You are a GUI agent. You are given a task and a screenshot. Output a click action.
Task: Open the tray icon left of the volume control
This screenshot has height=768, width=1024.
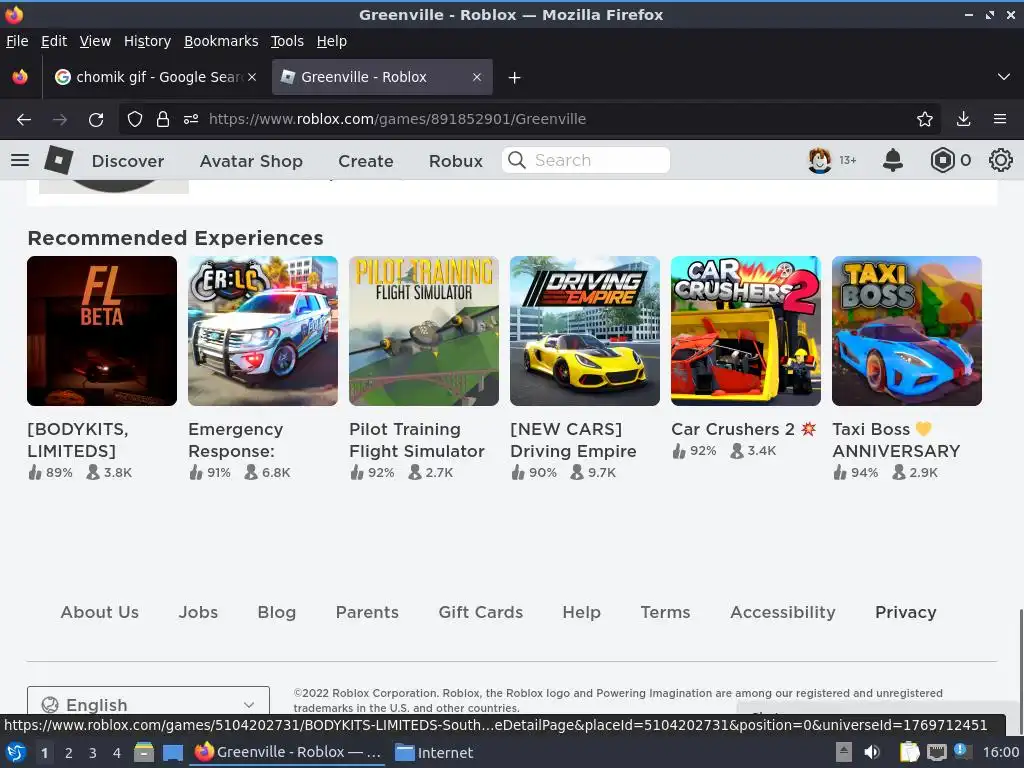pyautogui.click(x=844, y=752)
